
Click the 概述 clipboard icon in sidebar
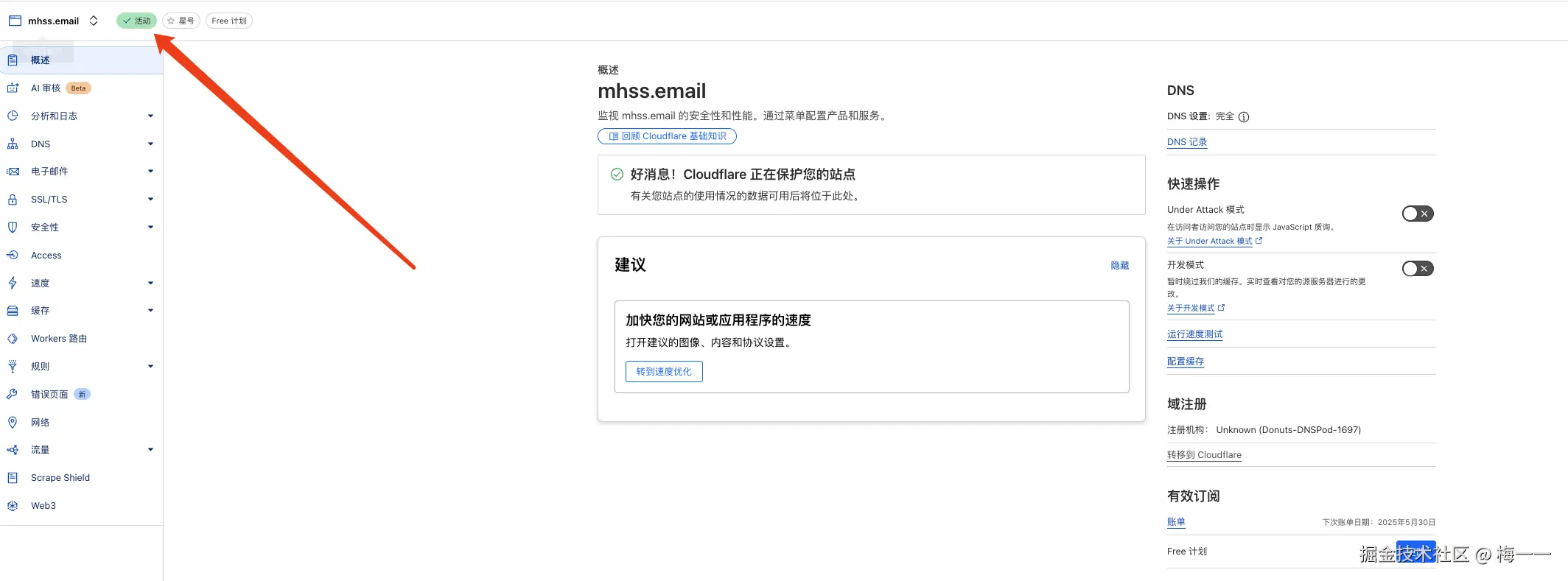13,60
